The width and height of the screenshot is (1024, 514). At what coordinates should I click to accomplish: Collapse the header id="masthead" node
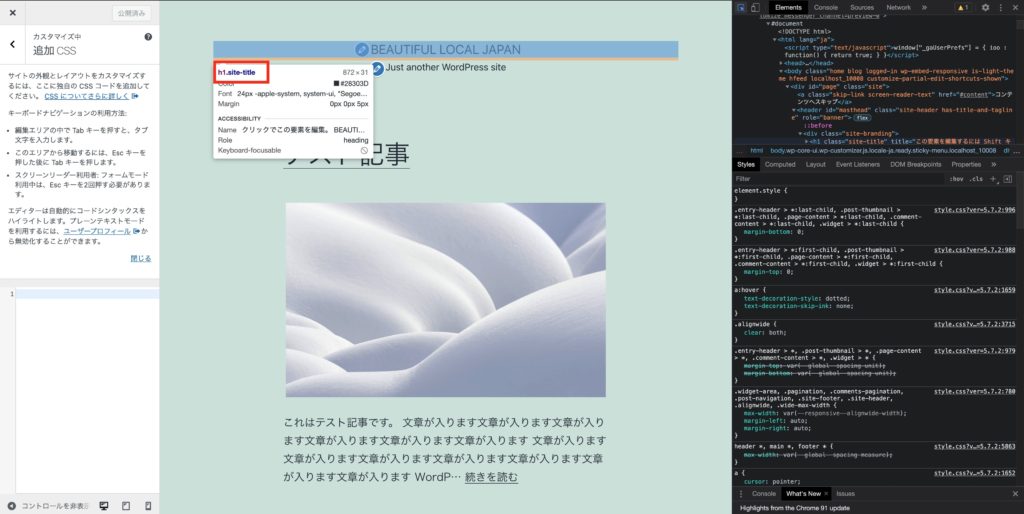pyautogui.click(x=795, y=110)
